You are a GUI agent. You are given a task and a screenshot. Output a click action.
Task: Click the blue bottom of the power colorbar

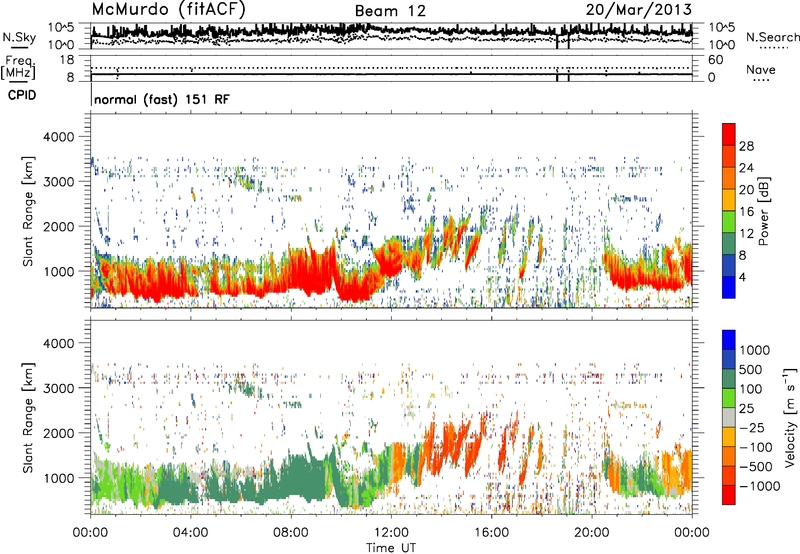click(x=729, y=287)
